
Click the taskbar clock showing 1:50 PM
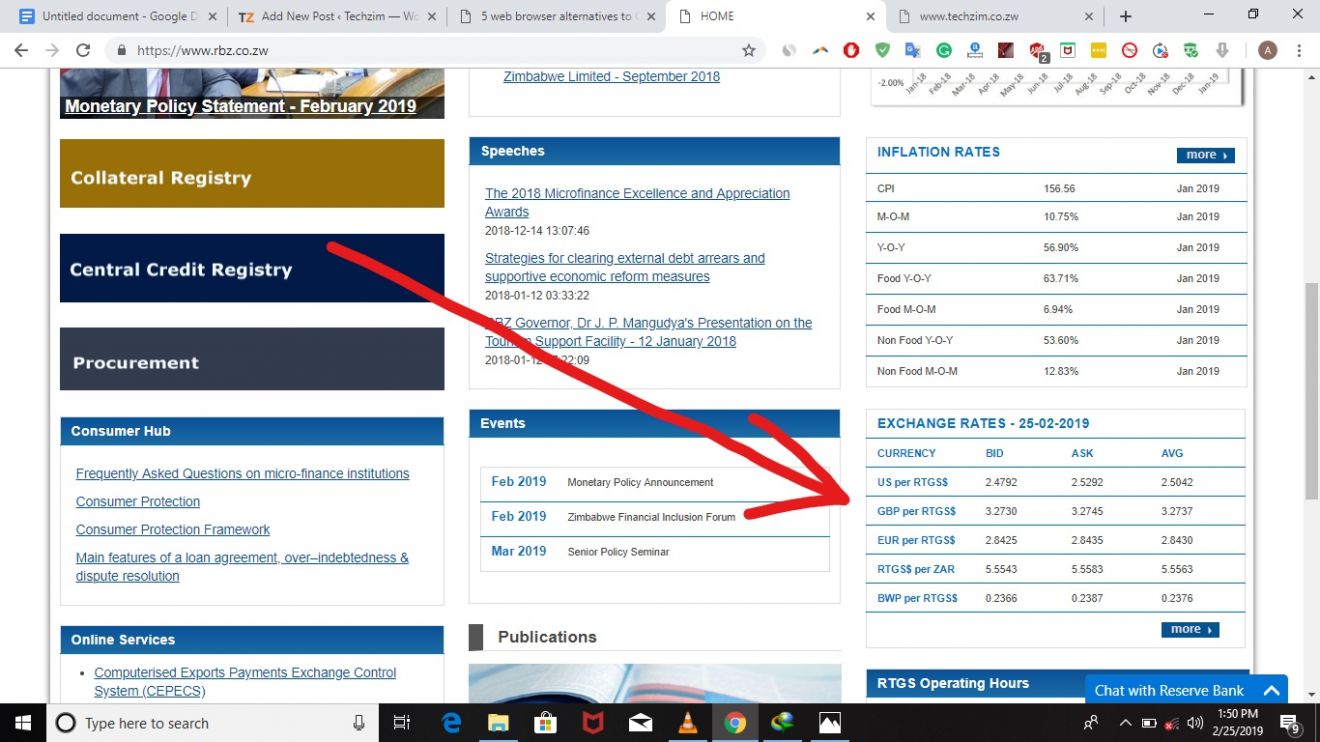pyautogui.click(x=1237, y=723)
